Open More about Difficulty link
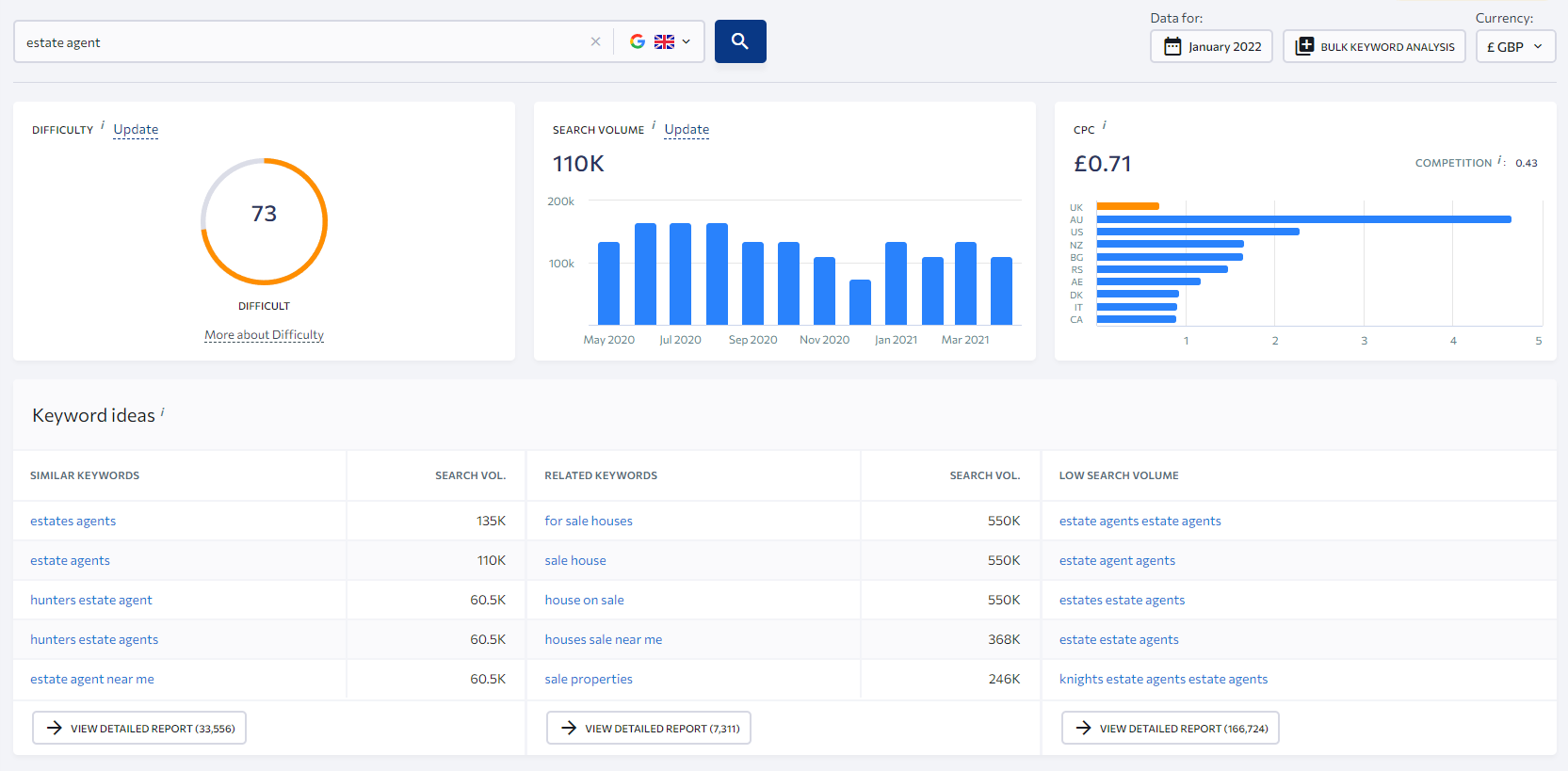This screenshot has height=771, width=1568. tap(264, 335)
